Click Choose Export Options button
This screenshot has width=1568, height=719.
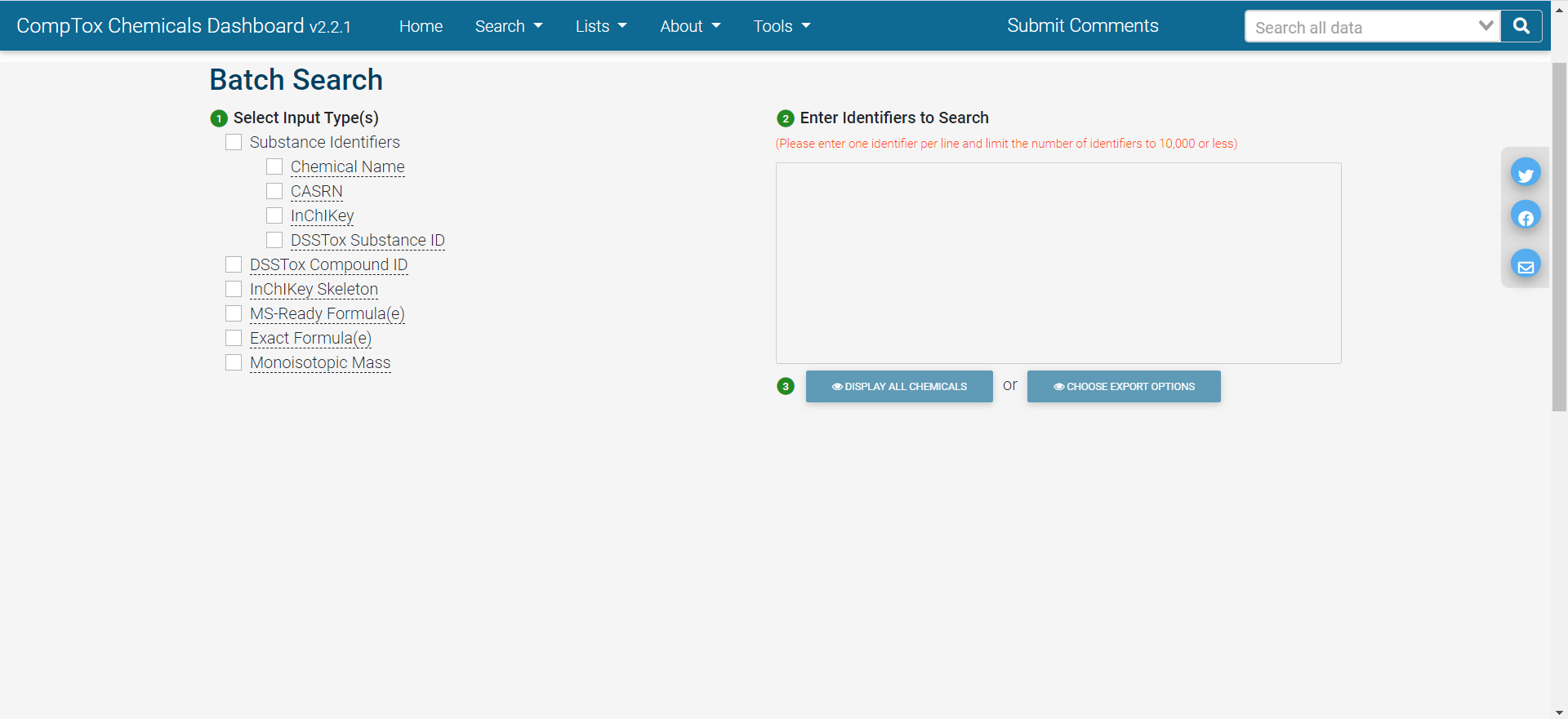(1123, 386)
